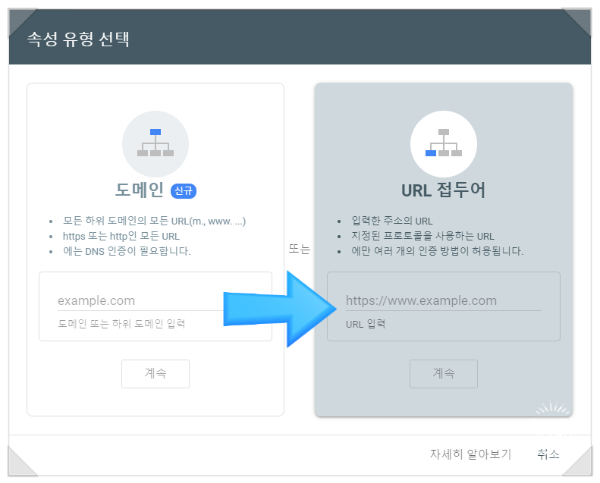Open the 자세히 알아보기 link
The width and height of the screenshot is (600, 483).
coord(470,454)
